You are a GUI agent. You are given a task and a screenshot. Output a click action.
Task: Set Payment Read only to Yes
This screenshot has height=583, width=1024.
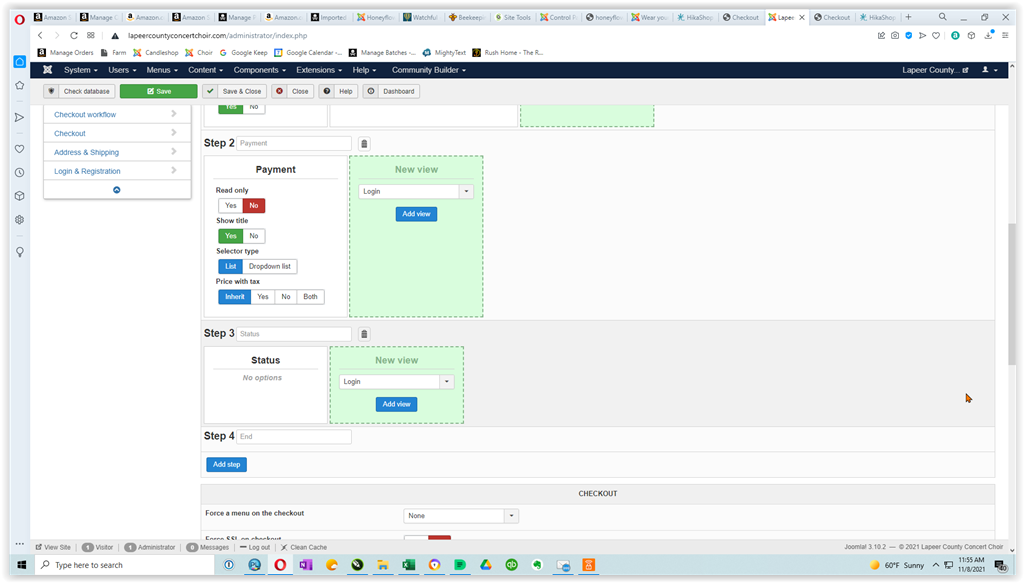[x=231, y=206]
